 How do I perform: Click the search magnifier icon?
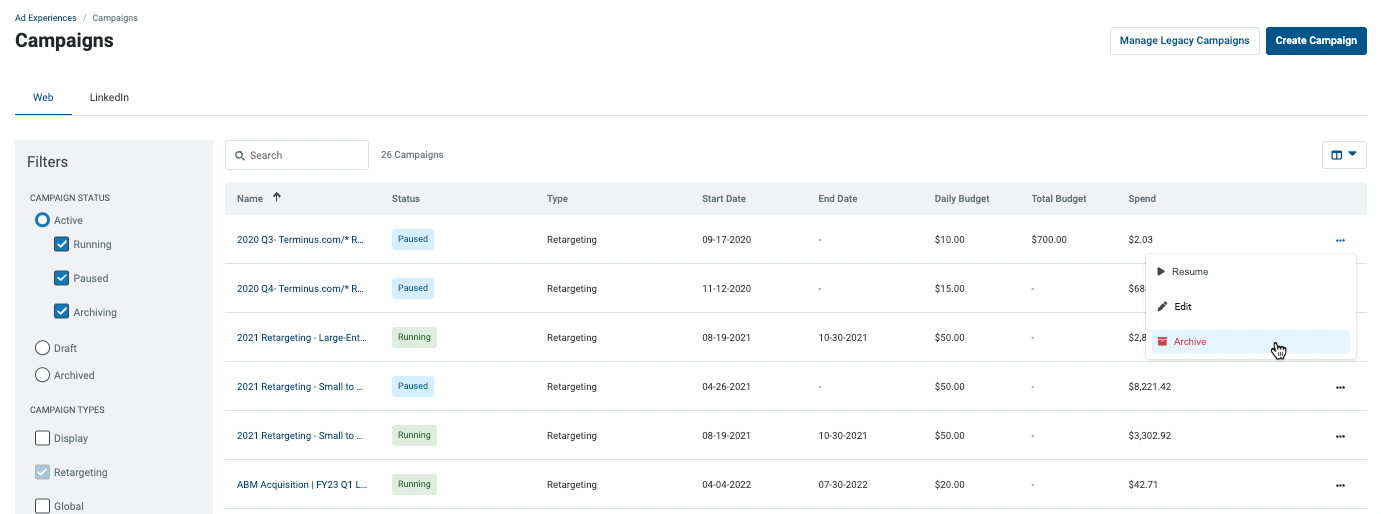pyautogui.click(x=240, y=155)
